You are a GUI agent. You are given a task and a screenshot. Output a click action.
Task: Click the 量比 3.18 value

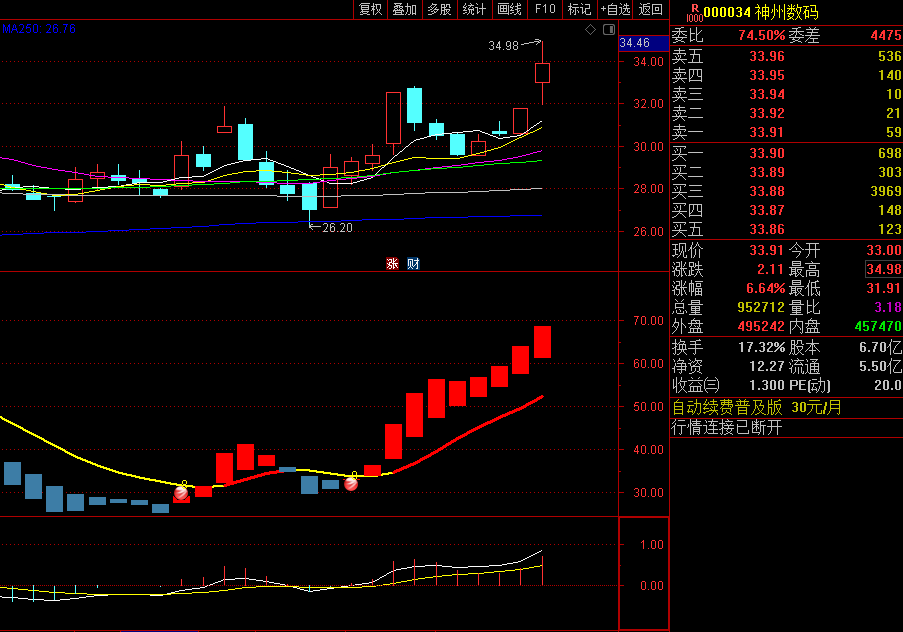(888, 307)
